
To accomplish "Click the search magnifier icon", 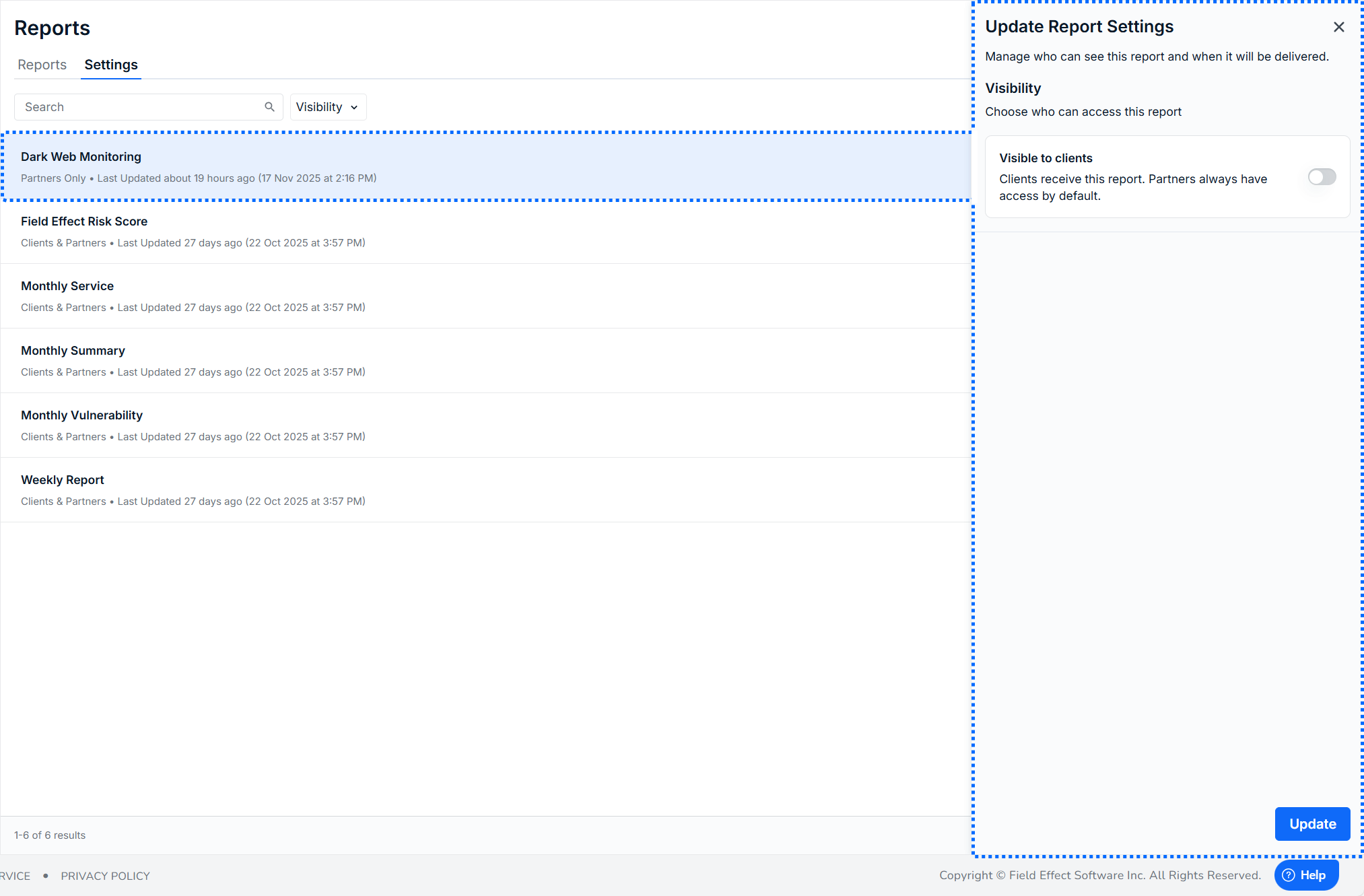I will (x=269, y=107).
